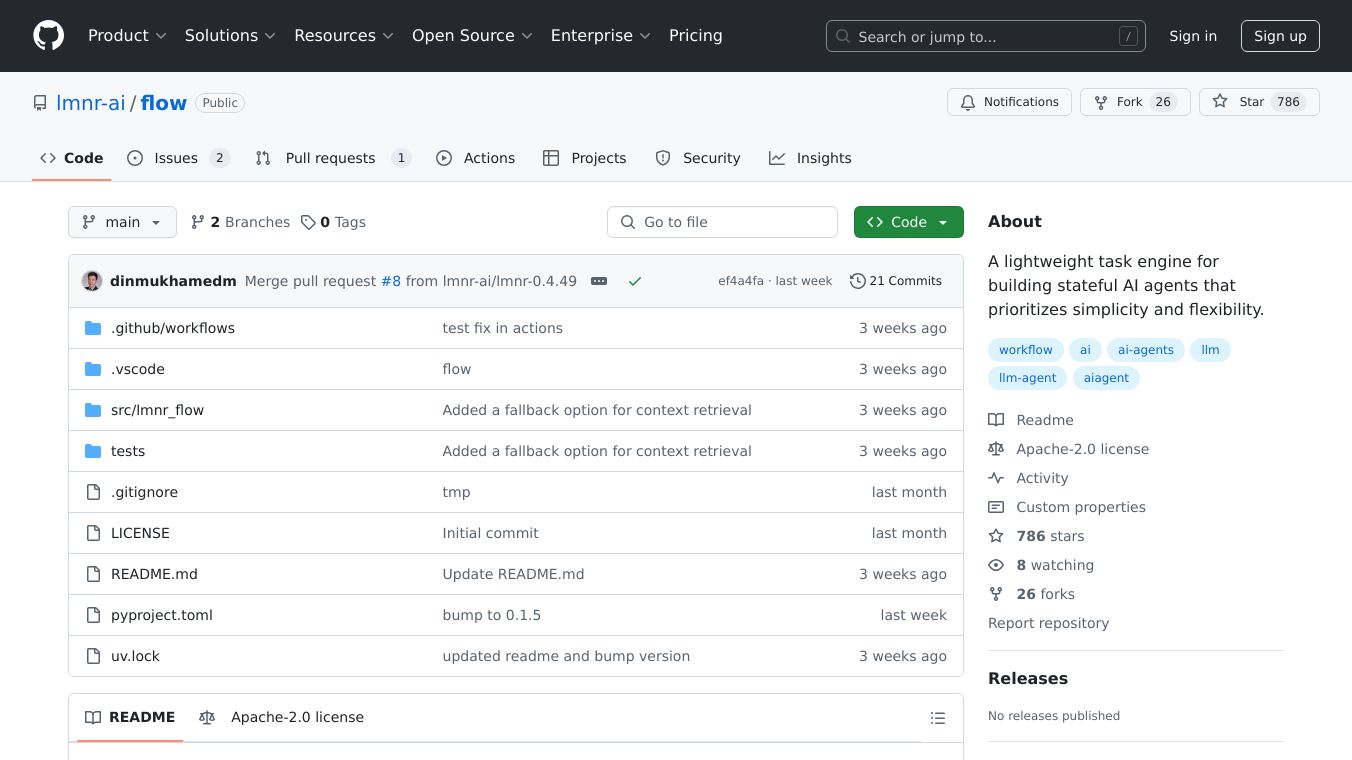This screenshot has height=760, width=1352.
Task: Open the main branch dropdown
Action: [x=122, y=222]
